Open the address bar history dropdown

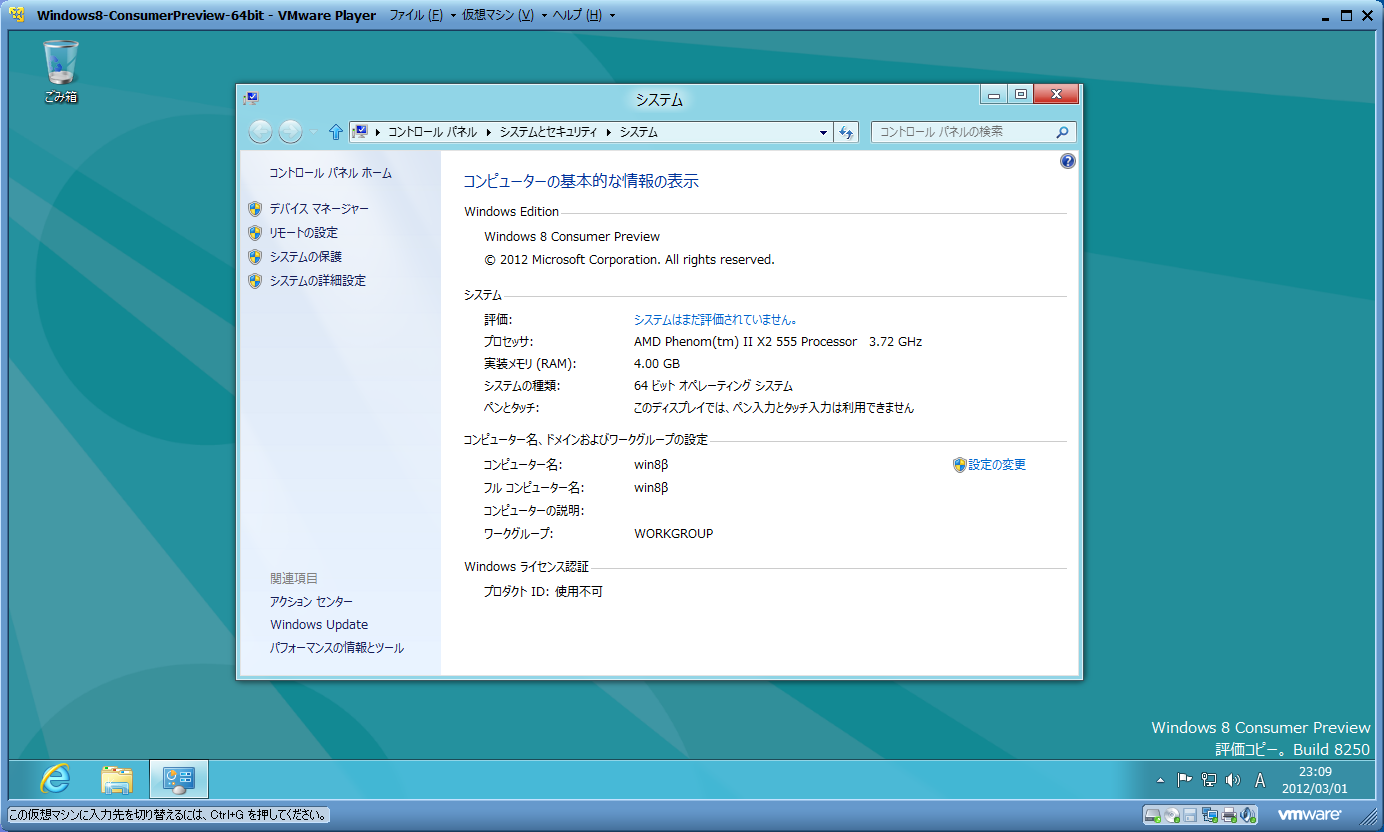tap(823, 132)
